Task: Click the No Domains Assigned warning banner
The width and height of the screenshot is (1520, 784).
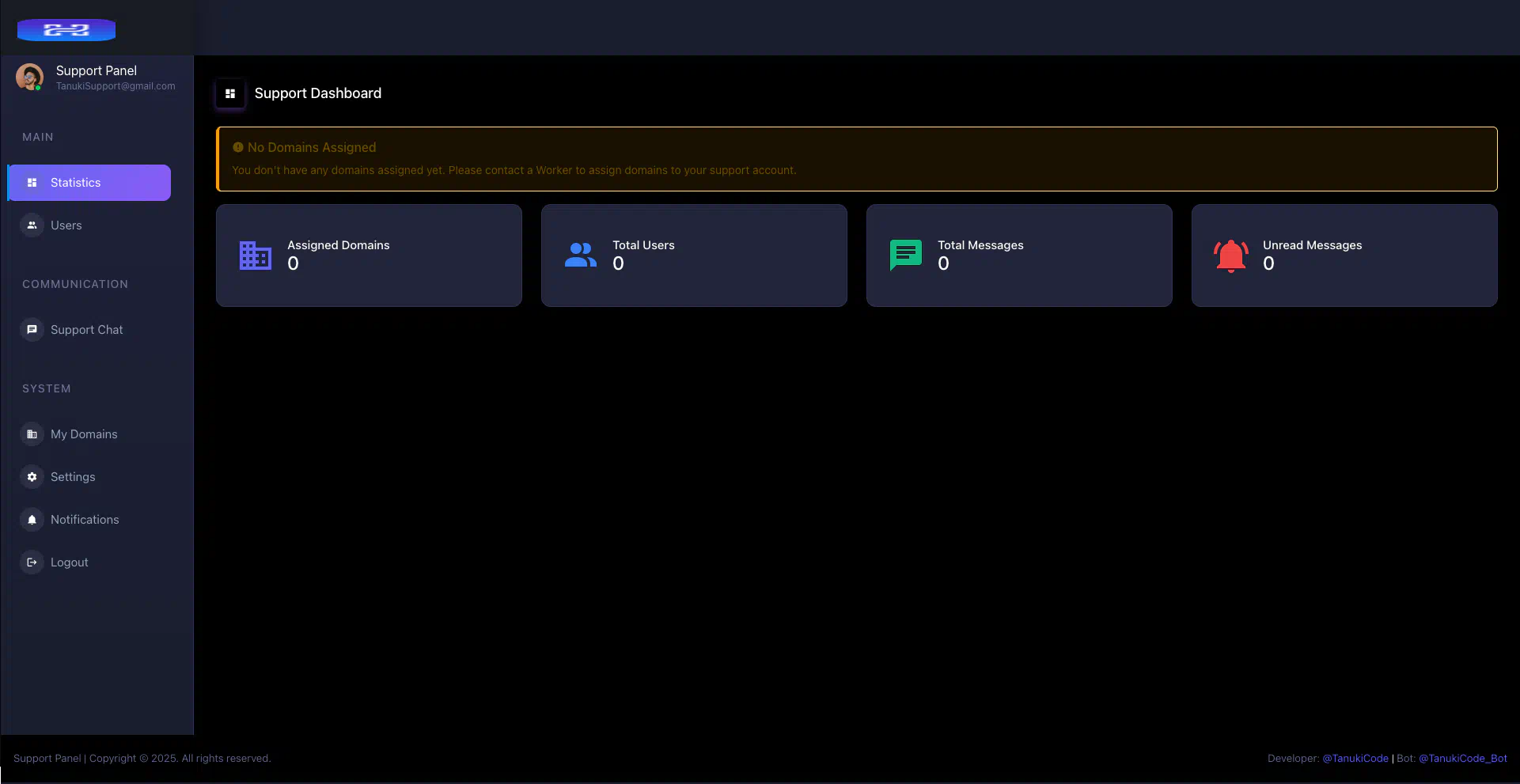Action: pyautogui.click(x=856, y=159)
